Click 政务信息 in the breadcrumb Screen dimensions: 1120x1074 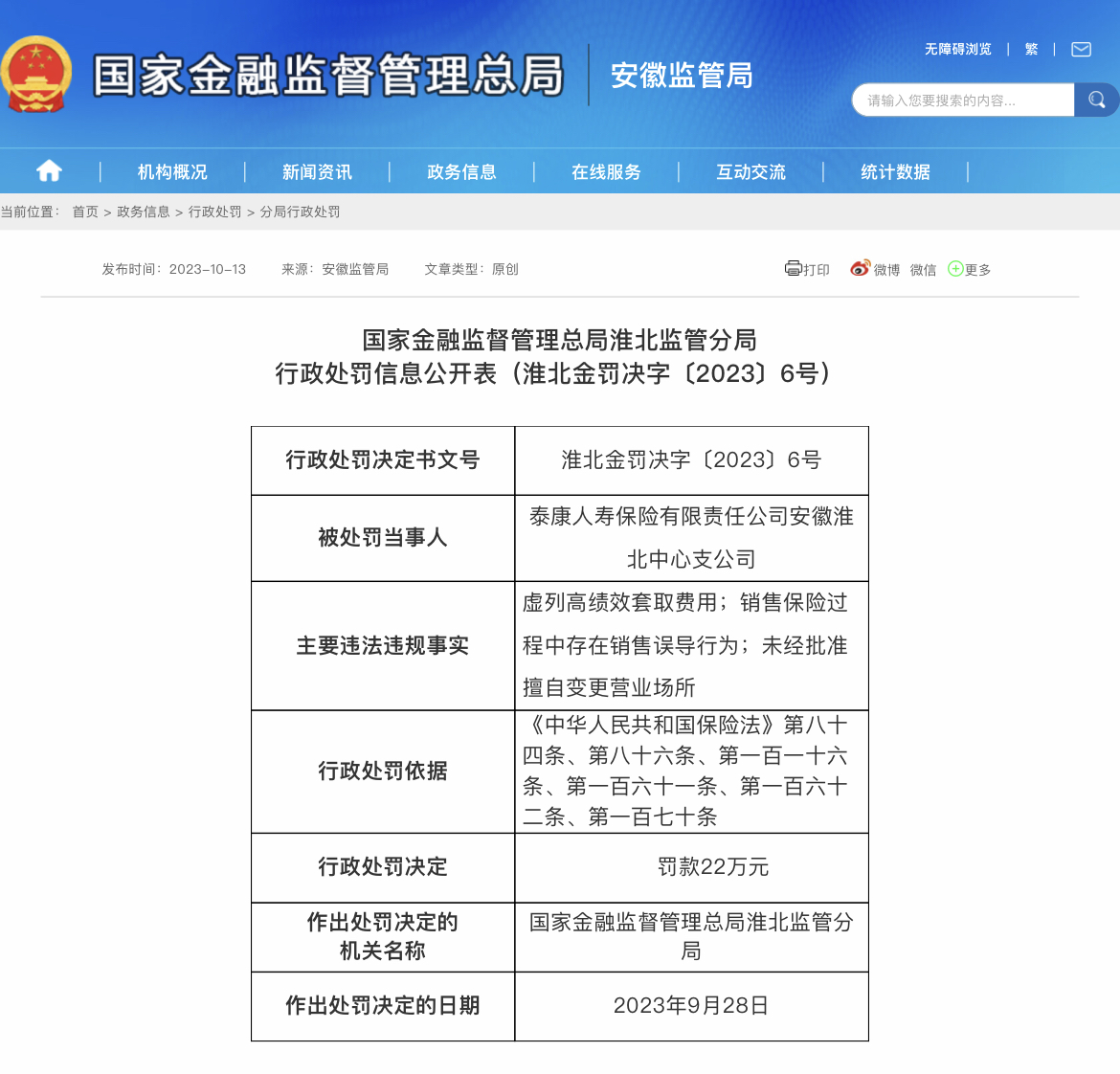(144, 212)
